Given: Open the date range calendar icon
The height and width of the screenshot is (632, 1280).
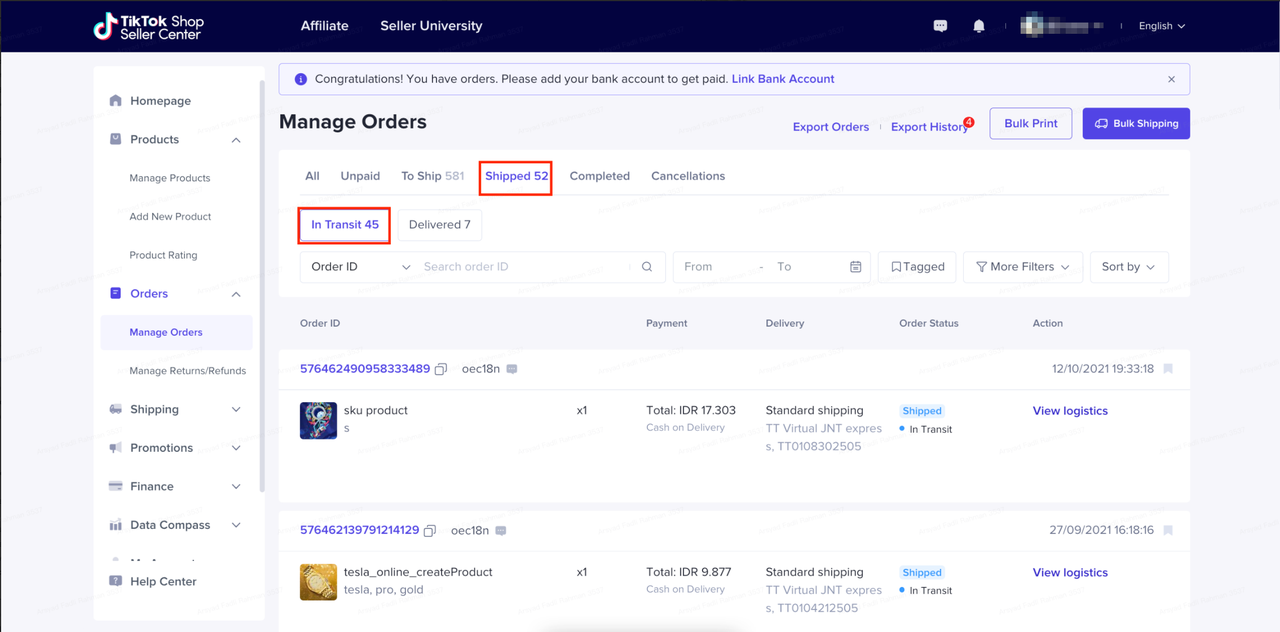Looking at the screenshot, I should [856, 267].
